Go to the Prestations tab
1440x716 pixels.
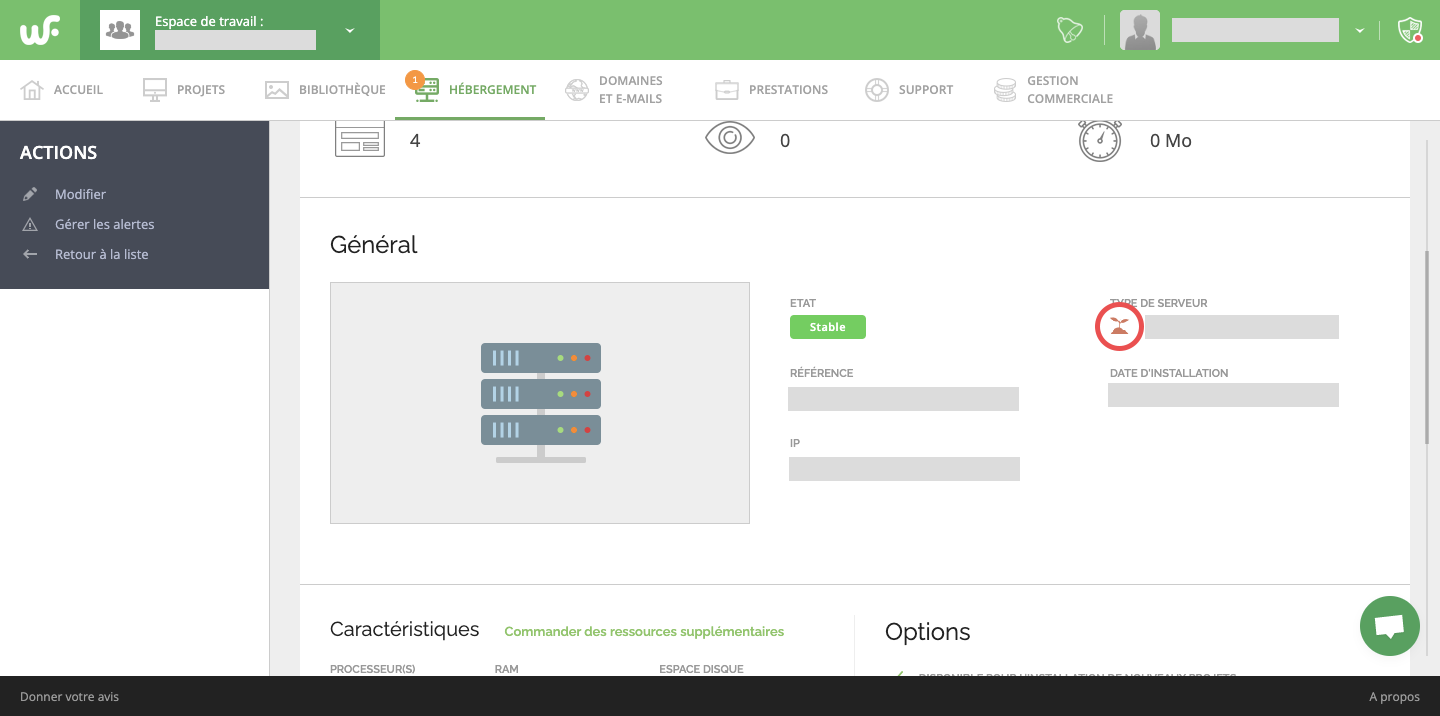pos(771,90)
